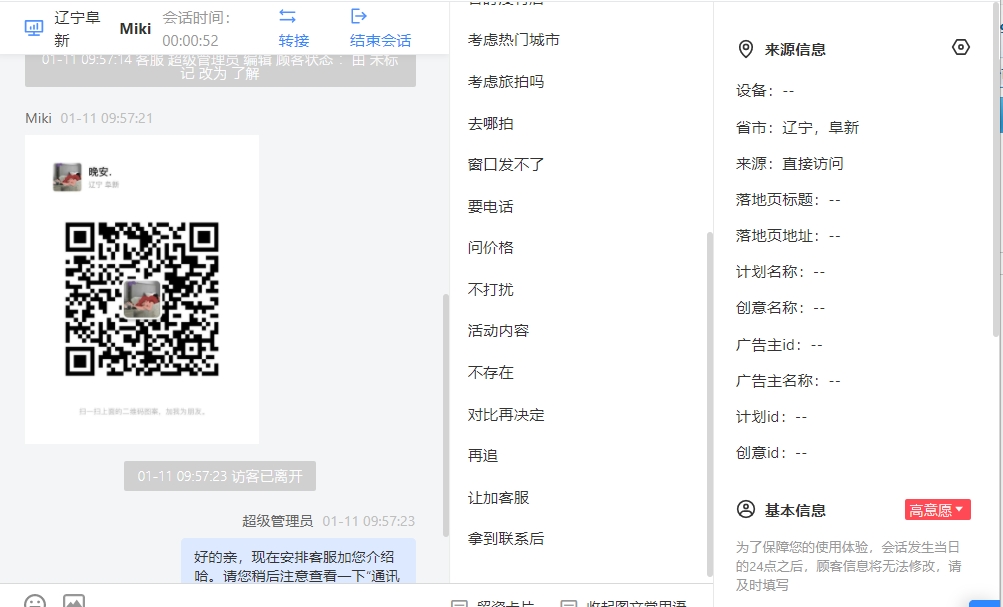Choose the 去哪拍 quick reply
The image size is (1003, 607).
pos(491,123)
